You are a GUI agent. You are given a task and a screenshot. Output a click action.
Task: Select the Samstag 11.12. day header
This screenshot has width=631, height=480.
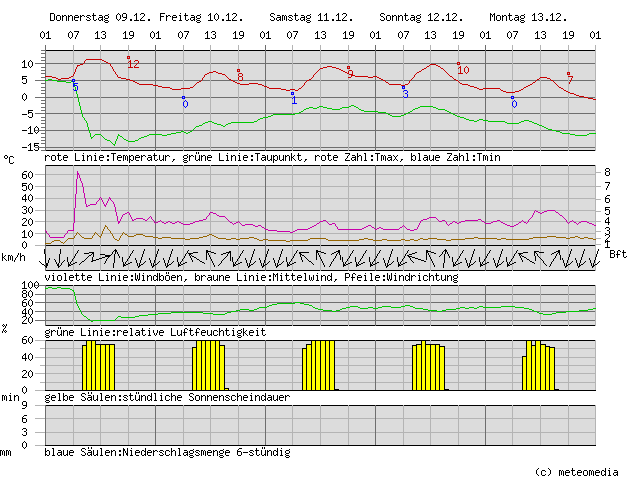coord(310,18)
